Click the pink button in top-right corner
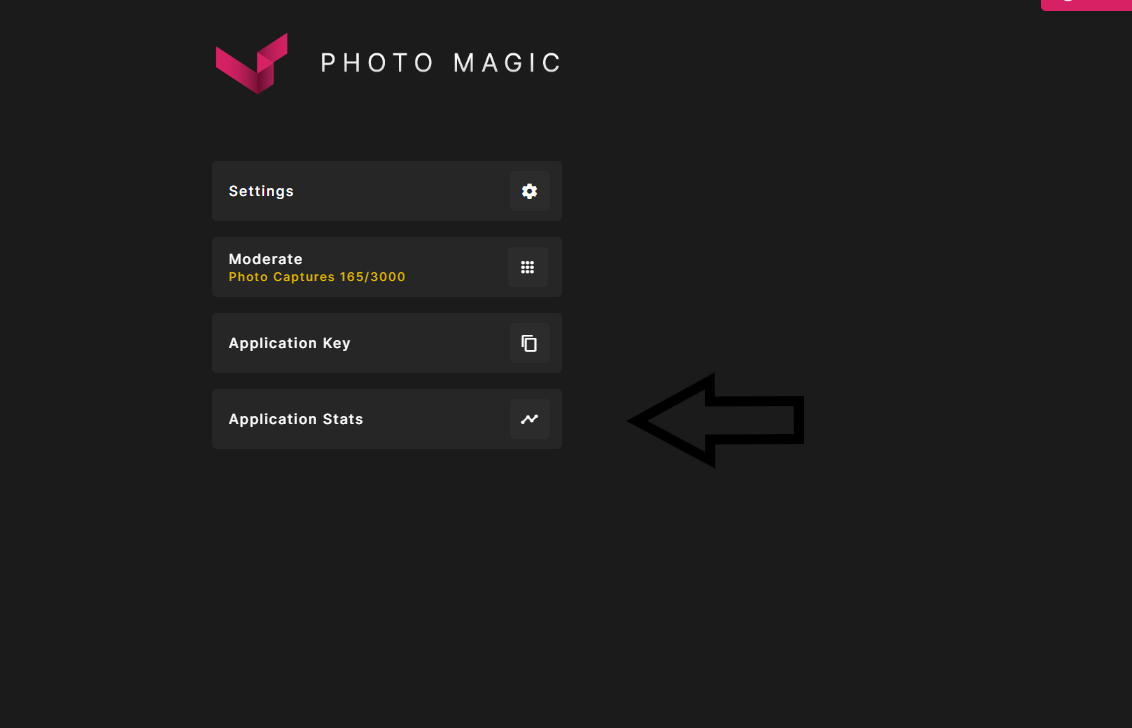Screen dimensions: 1132x728 click(x=1086, y=4)
